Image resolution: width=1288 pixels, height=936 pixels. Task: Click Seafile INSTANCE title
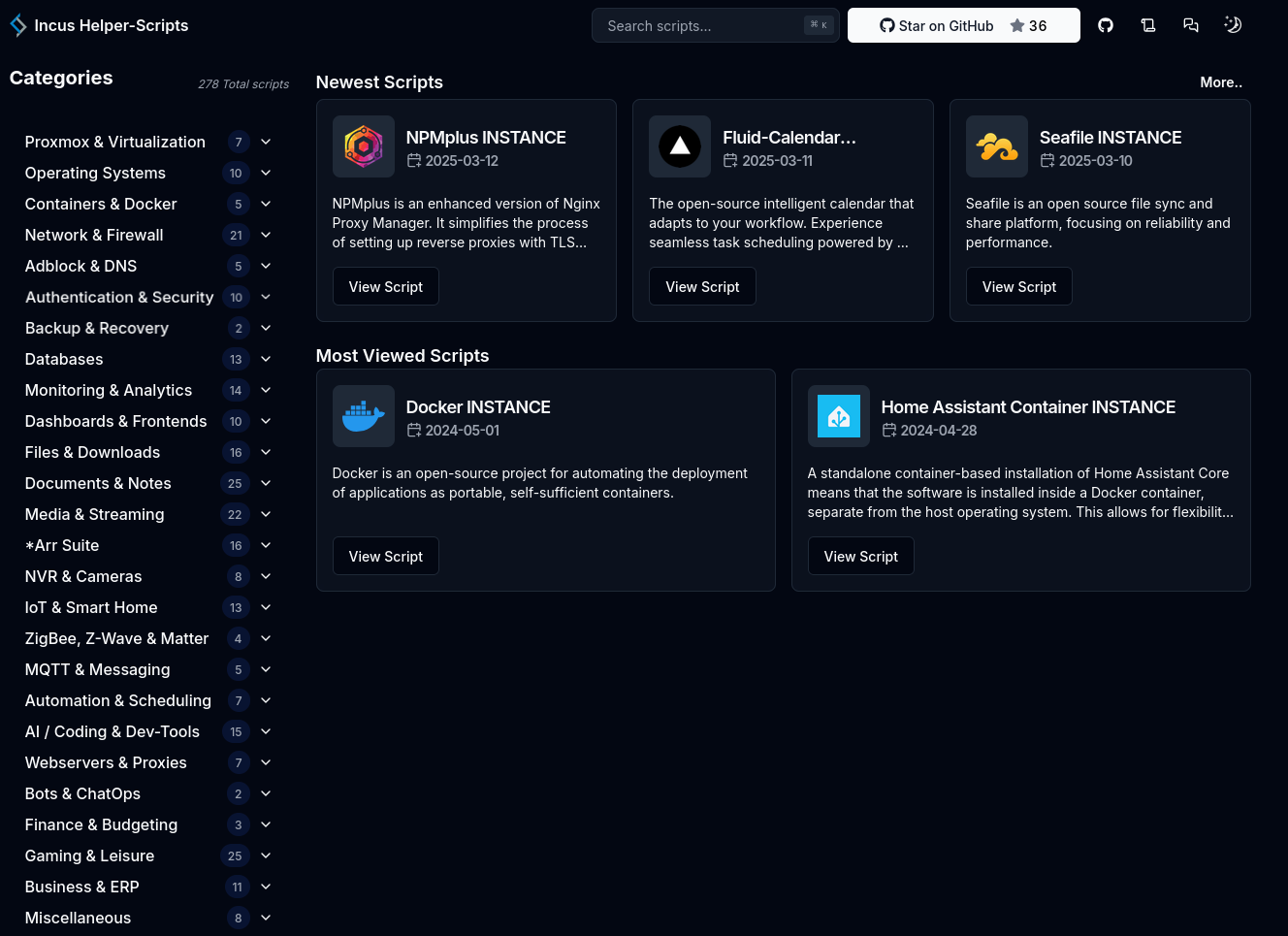point(1111,138)
